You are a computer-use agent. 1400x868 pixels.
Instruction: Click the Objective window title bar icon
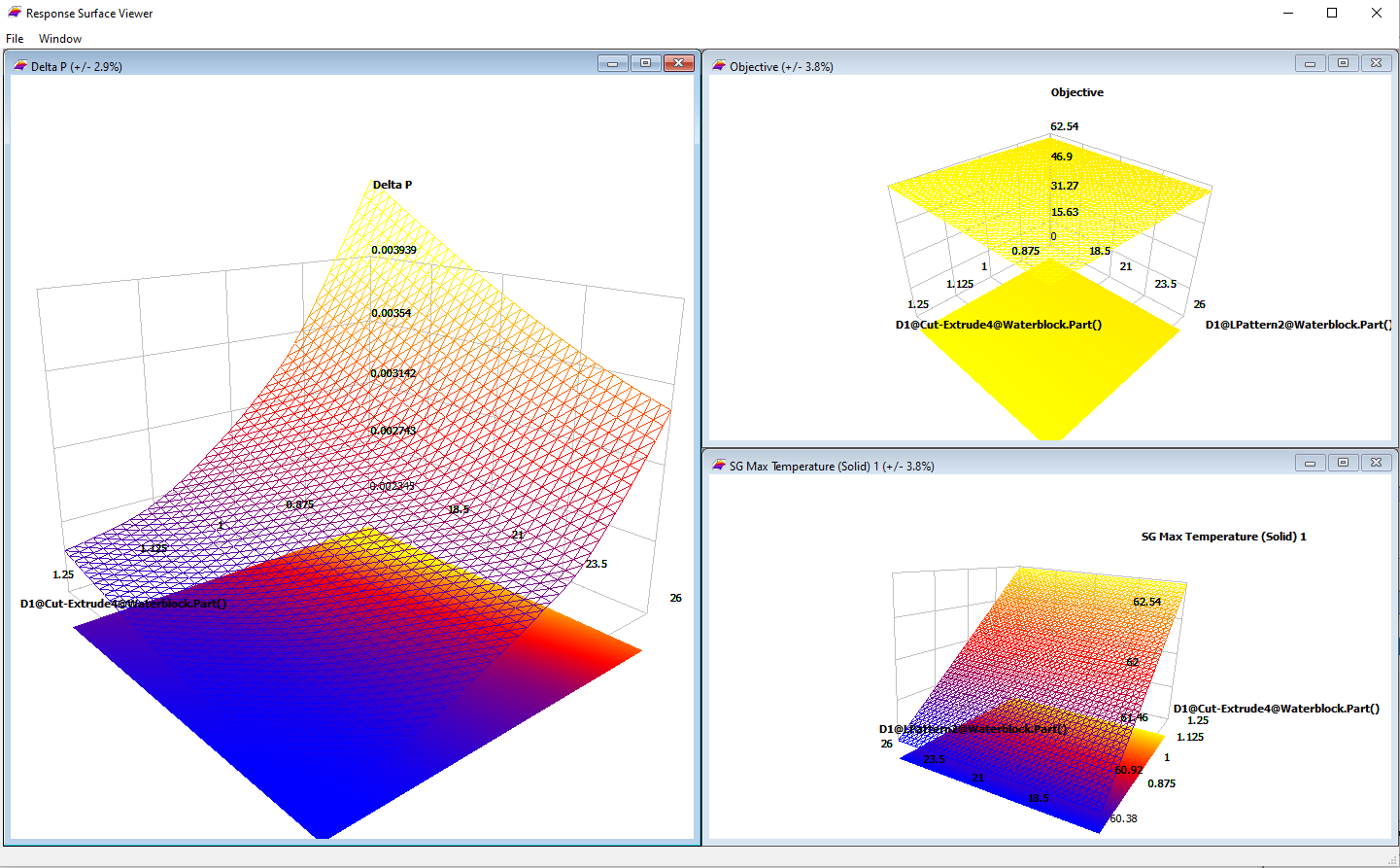(x=718, y=66)
